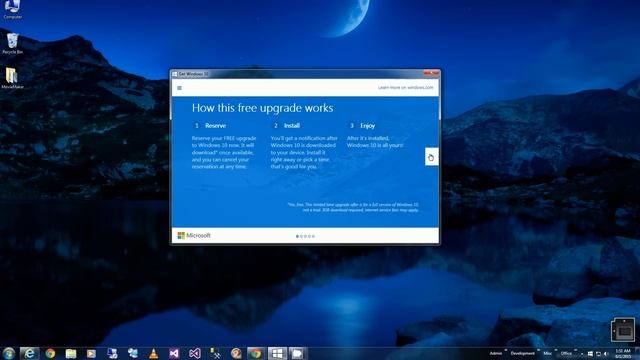Show hidden system tray icons
This screenshot has width=640, height=360.
tap(582, 353)
